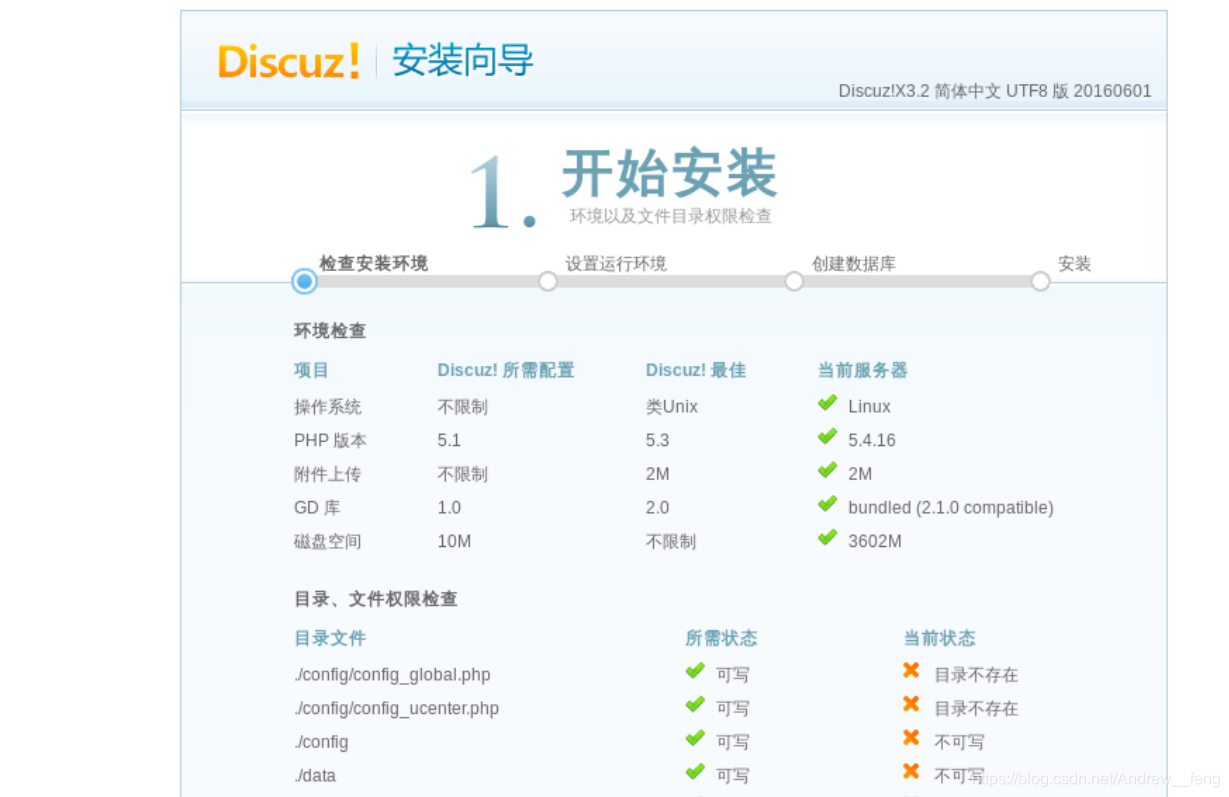Image resolution: width=1229 pixels, height=797 pixels.
Task: Click the required PHP value 5.1
Action: (x=449, y=440)
